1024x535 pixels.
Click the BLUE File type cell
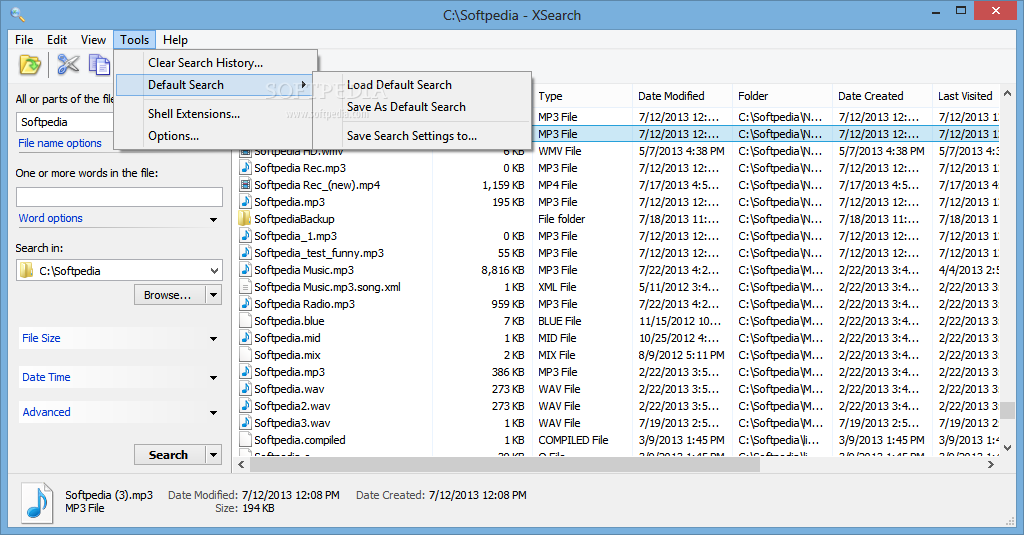560,321
